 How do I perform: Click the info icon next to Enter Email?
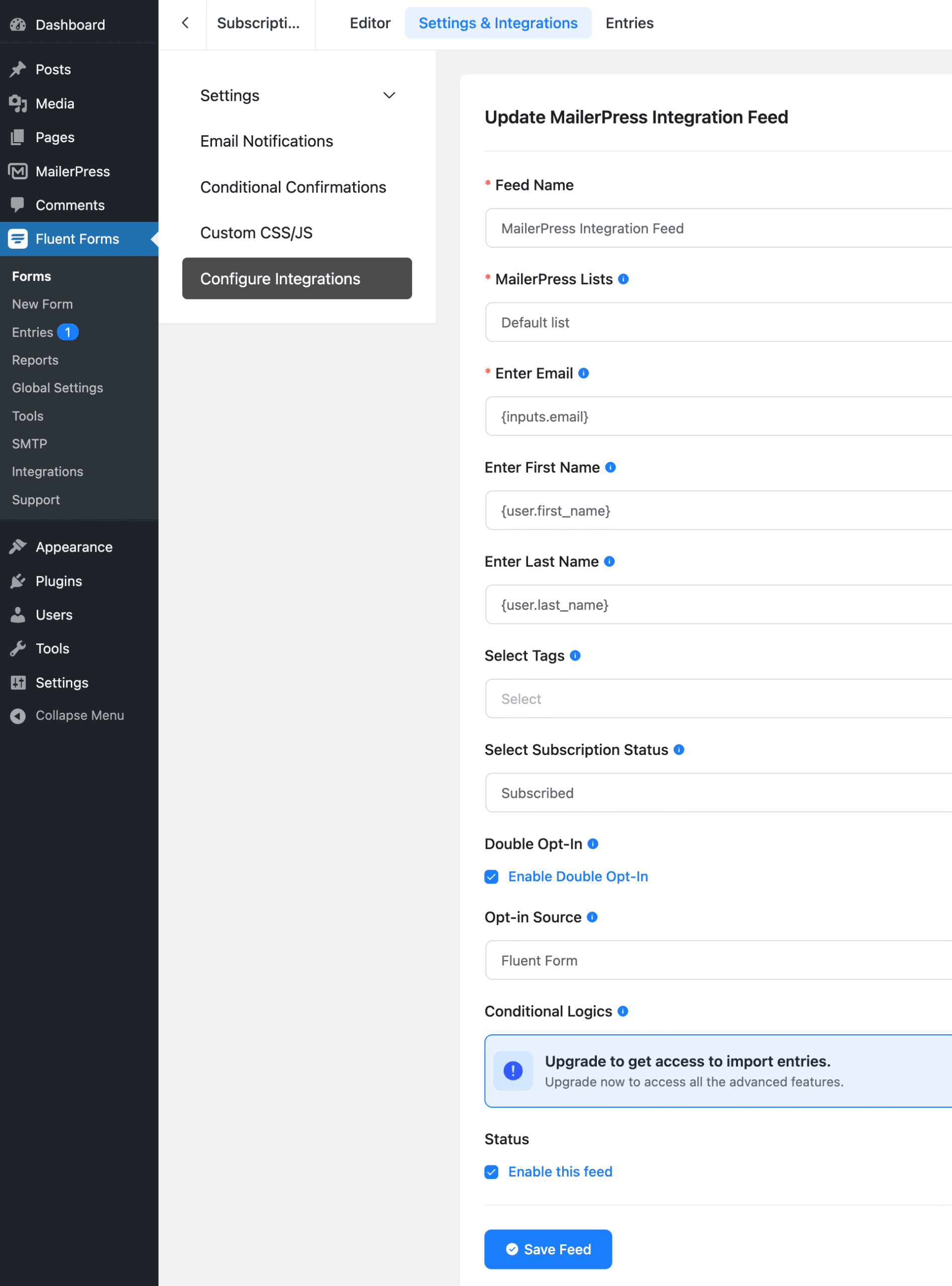[x=584, y=373]
